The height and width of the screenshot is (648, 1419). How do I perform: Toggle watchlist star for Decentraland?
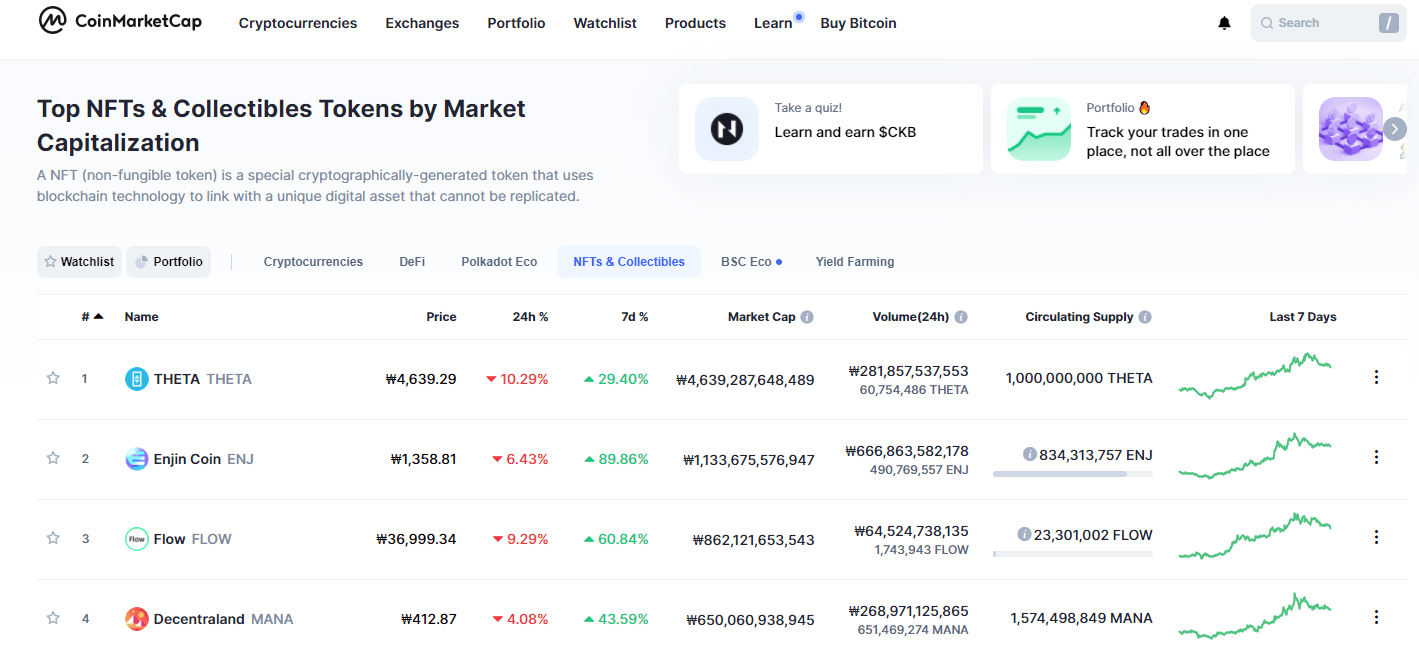point(53,618)
